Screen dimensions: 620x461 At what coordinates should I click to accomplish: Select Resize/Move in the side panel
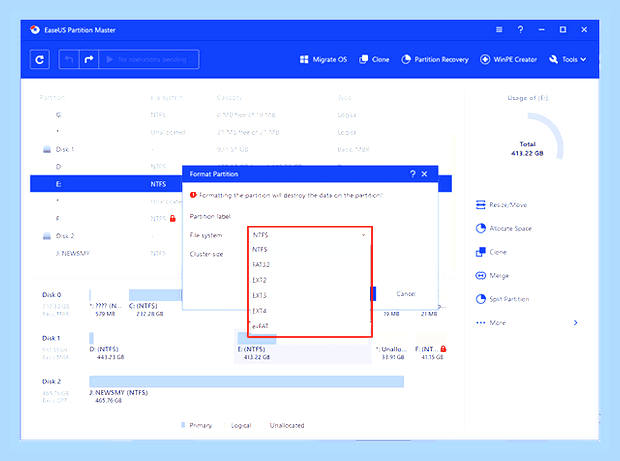coord(501,205)
